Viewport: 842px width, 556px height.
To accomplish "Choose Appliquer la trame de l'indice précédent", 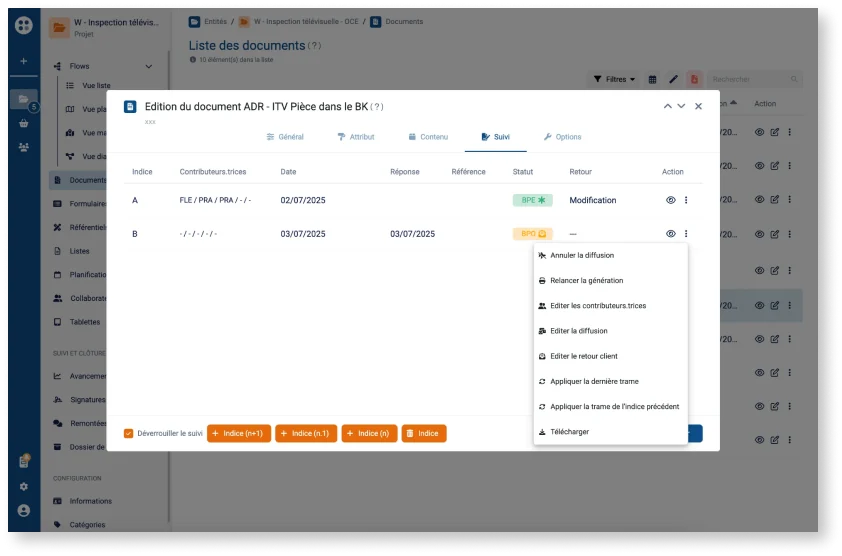I will tap(611, 407).
